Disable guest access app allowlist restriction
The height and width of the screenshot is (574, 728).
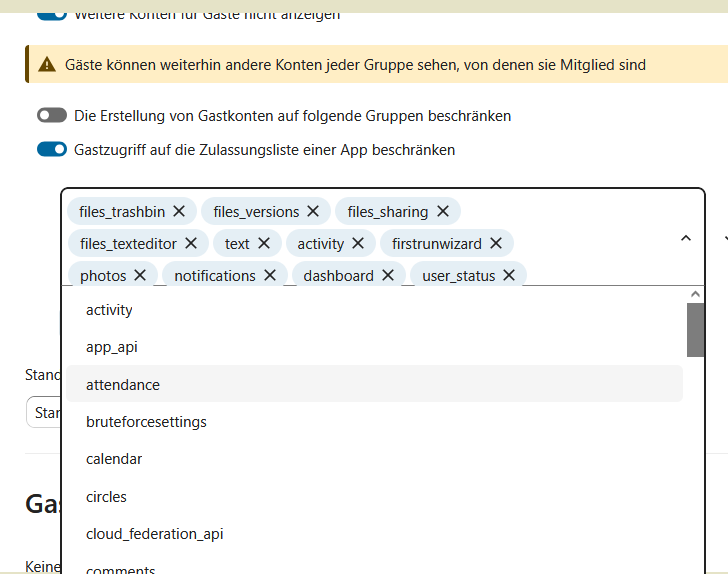[52, 150]
